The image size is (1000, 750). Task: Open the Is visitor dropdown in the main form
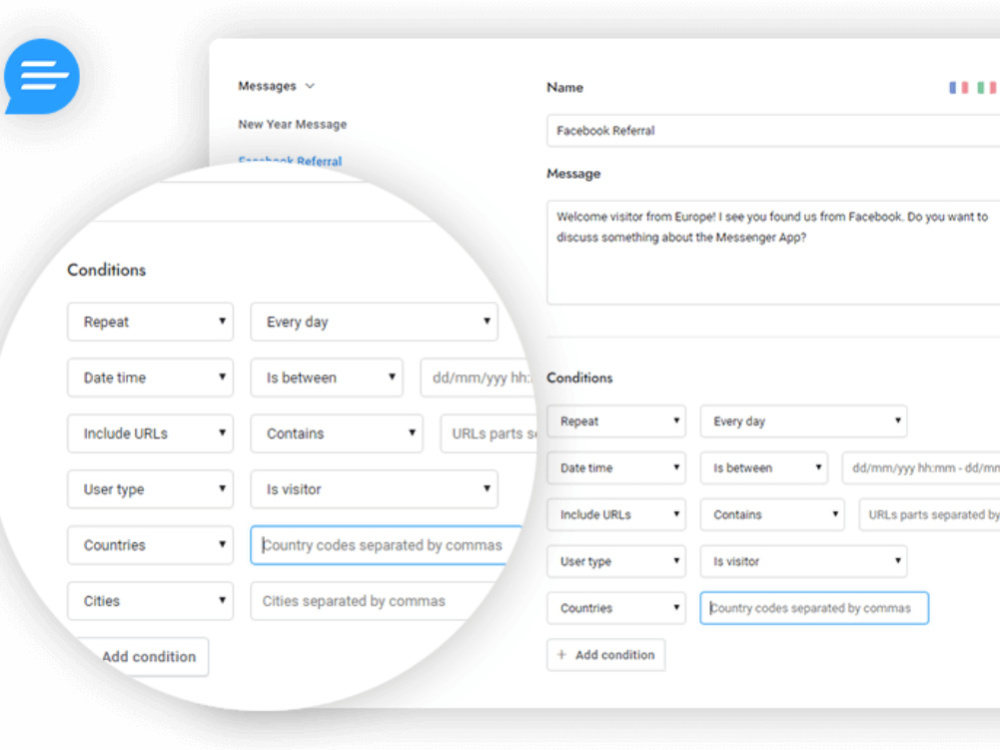[x=804, y=561]
